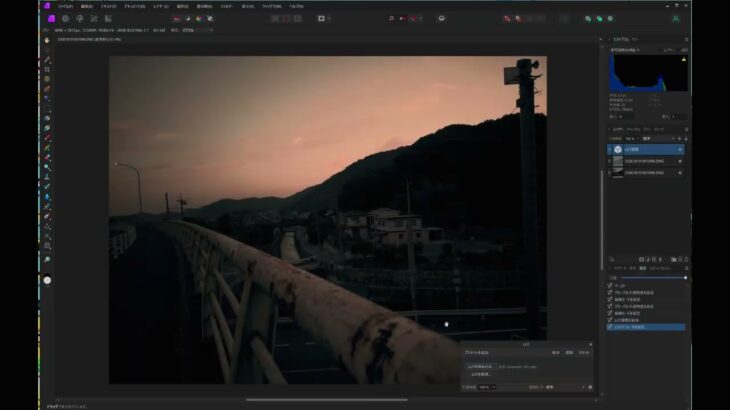
Task: Click the Layers panel search magnifier icon
Action: [x=612, y=259]
